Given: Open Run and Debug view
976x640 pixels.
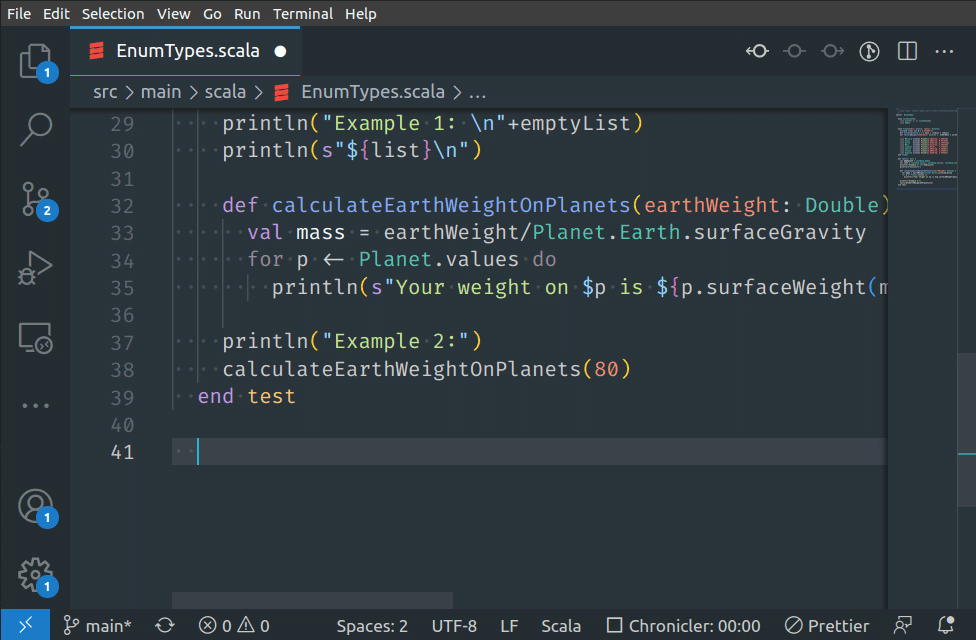Looking at the screenshot, I should [x=35, y=268].
